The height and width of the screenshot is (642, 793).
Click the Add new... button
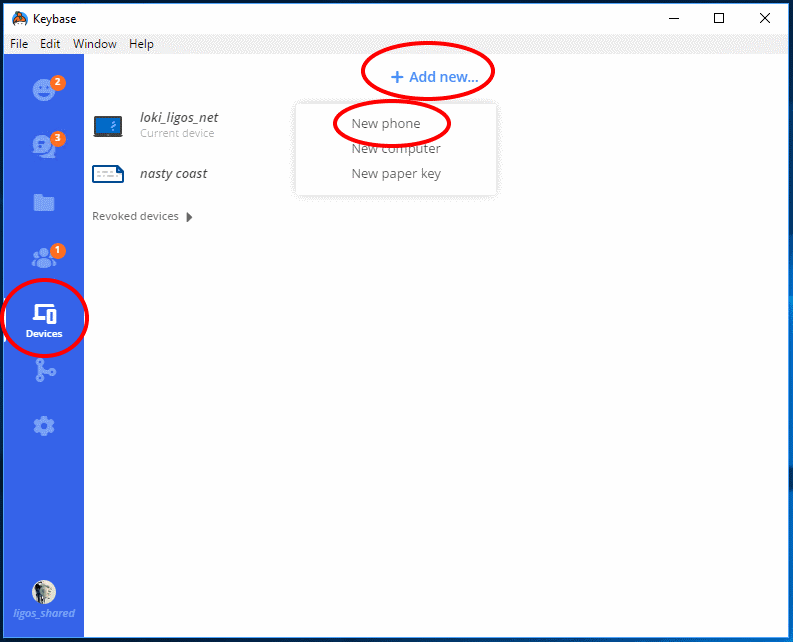pos(434,77)
